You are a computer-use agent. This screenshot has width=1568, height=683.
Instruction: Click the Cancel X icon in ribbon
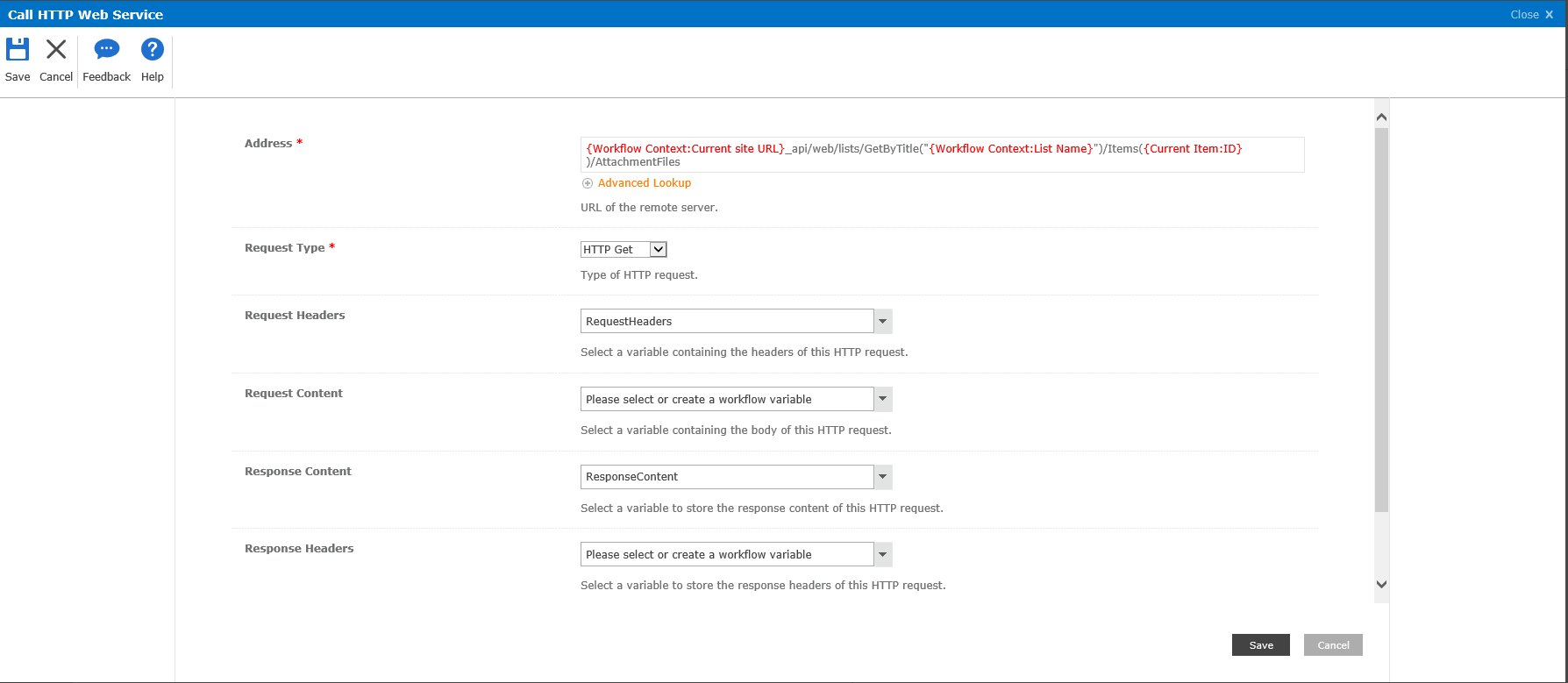[x=56, y=49]
